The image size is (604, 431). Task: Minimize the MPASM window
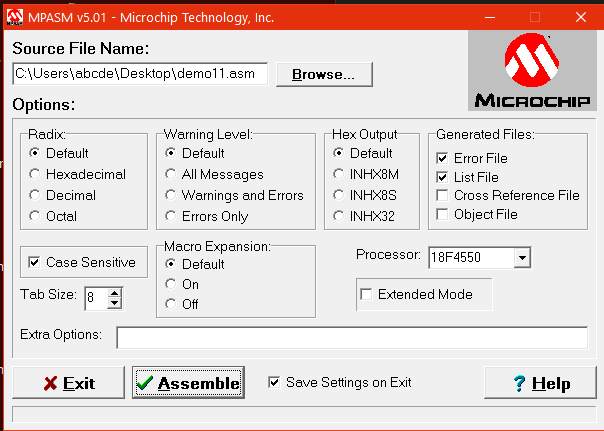(490, 17)
